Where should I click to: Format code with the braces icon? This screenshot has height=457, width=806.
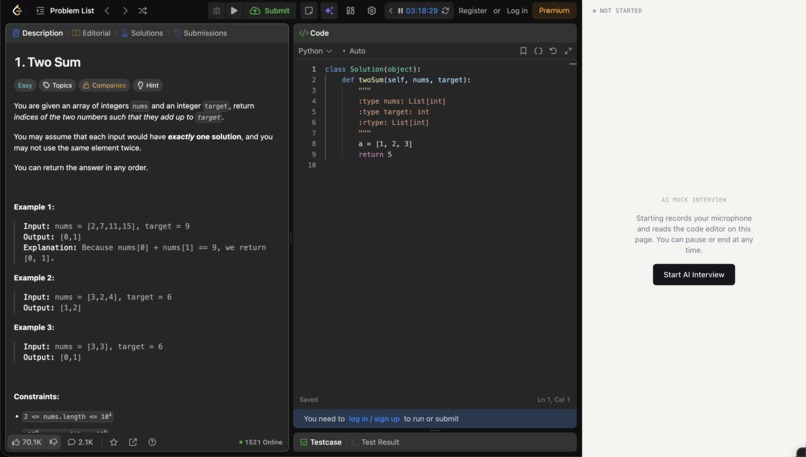[x=538, y=51]
